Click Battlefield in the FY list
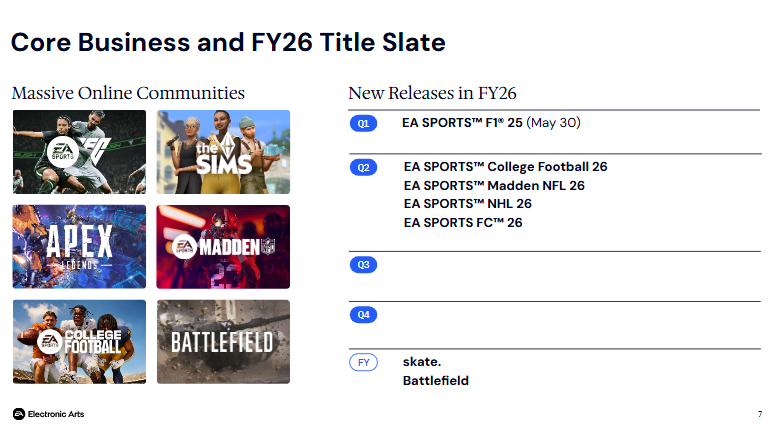 point(436,381)
